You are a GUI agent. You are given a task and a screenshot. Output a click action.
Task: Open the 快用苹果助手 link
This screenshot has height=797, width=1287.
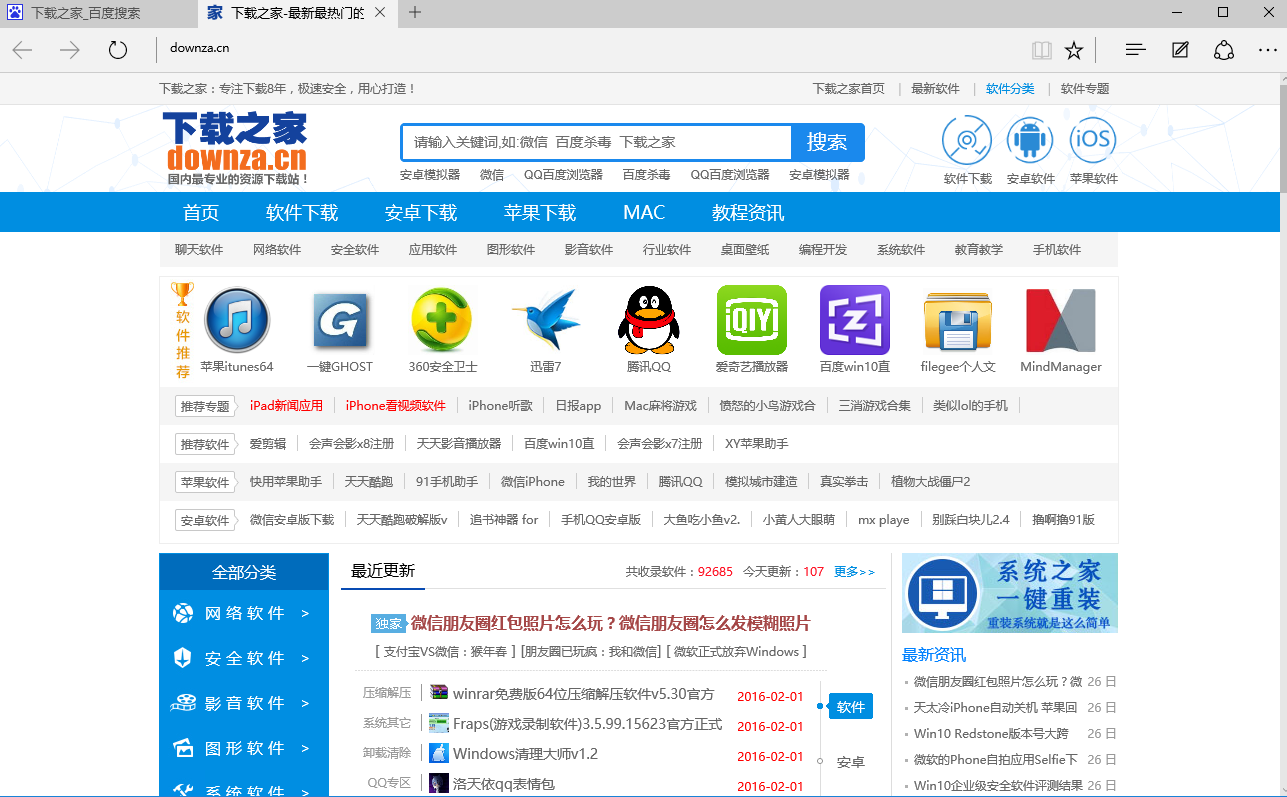(286, 481)
